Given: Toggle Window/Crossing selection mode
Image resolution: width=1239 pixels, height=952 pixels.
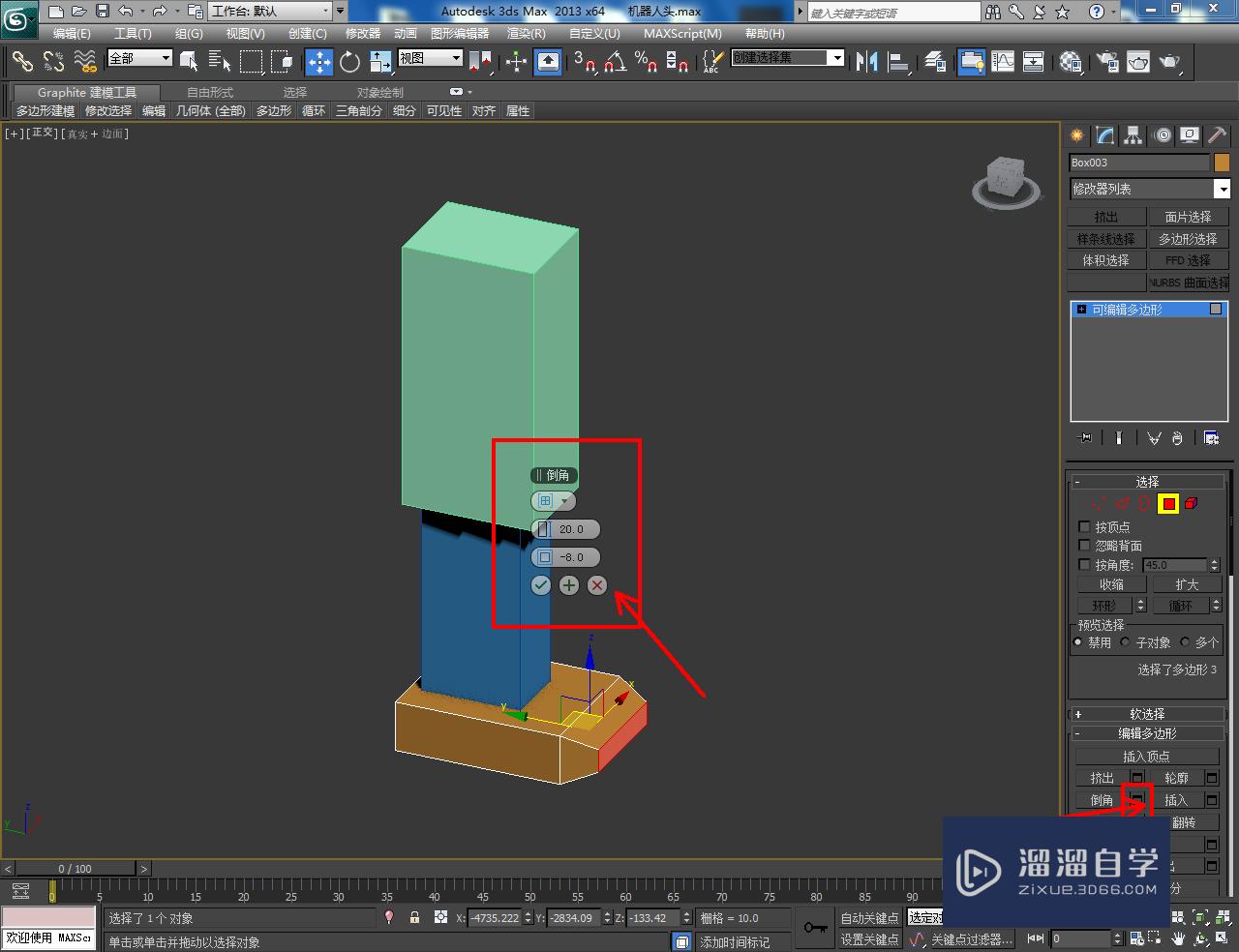Looking at the screenshot, I should [282, 62].
